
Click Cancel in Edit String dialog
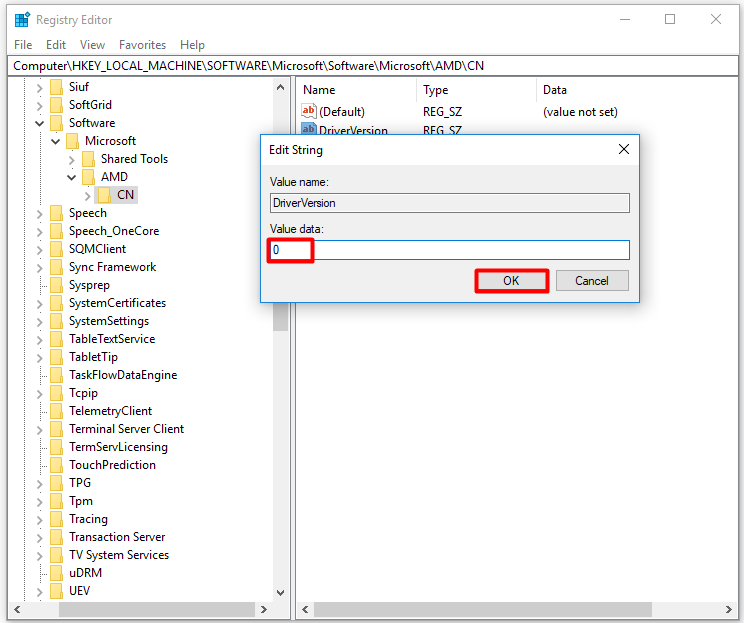(x=592, y=281)
